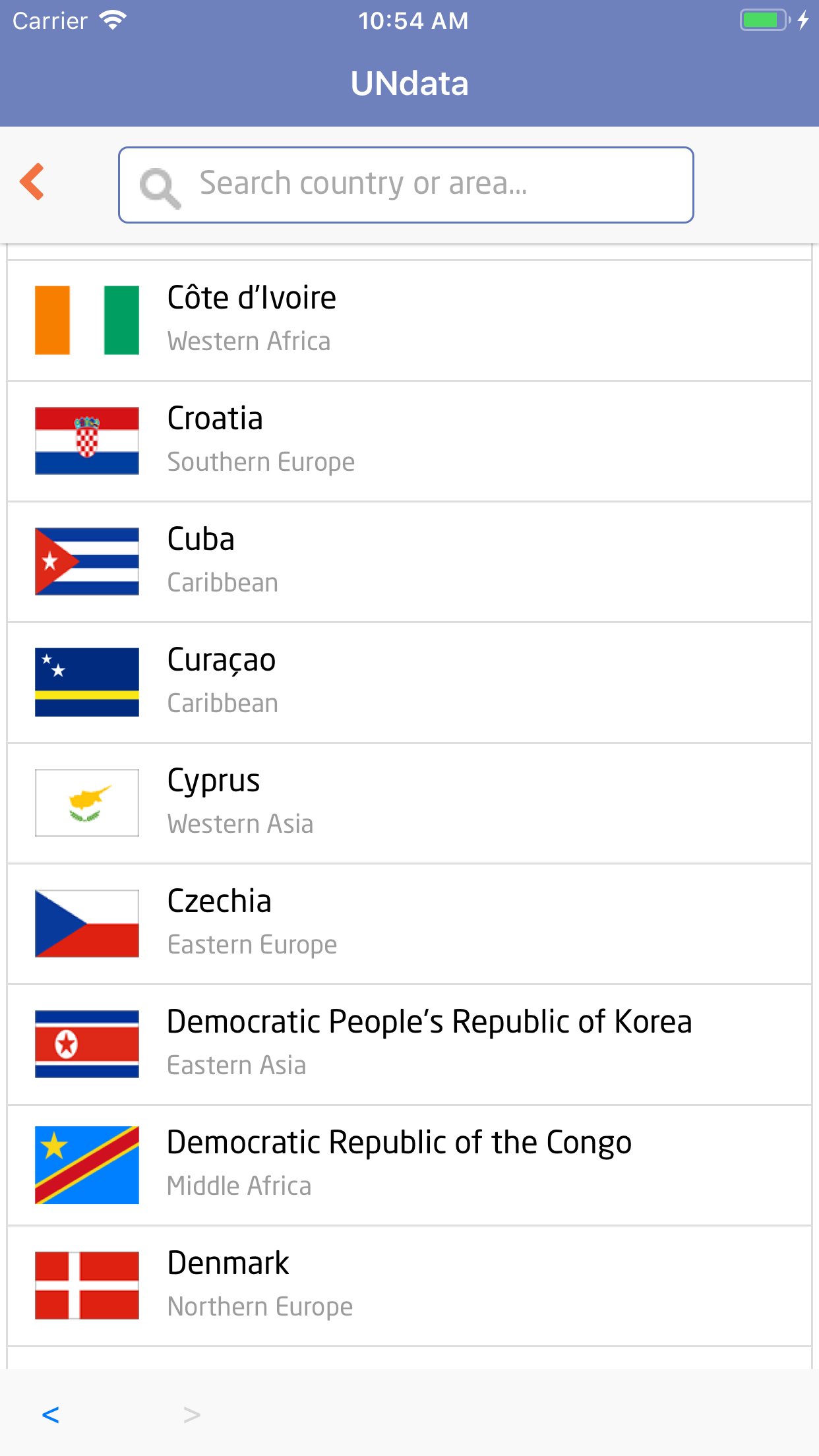Tap the Czechia flag icon
The image size is (819, 1456).
(87, 923)
